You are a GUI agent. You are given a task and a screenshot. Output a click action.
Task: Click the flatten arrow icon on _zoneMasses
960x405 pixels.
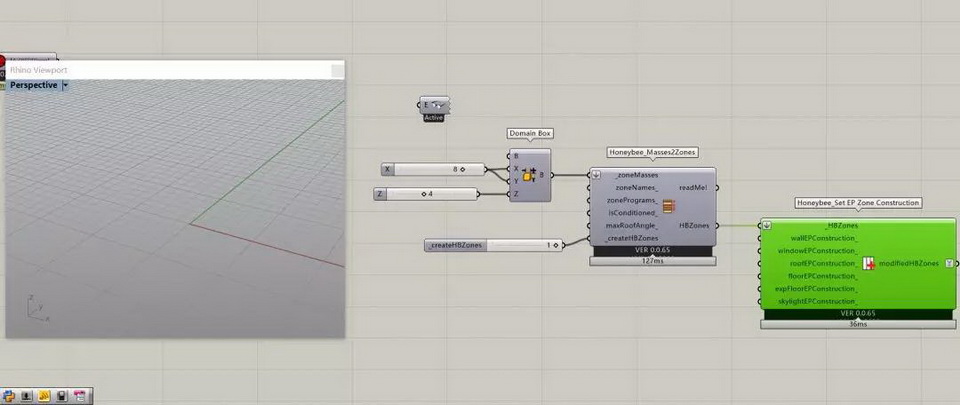click(x=596, y=175)
